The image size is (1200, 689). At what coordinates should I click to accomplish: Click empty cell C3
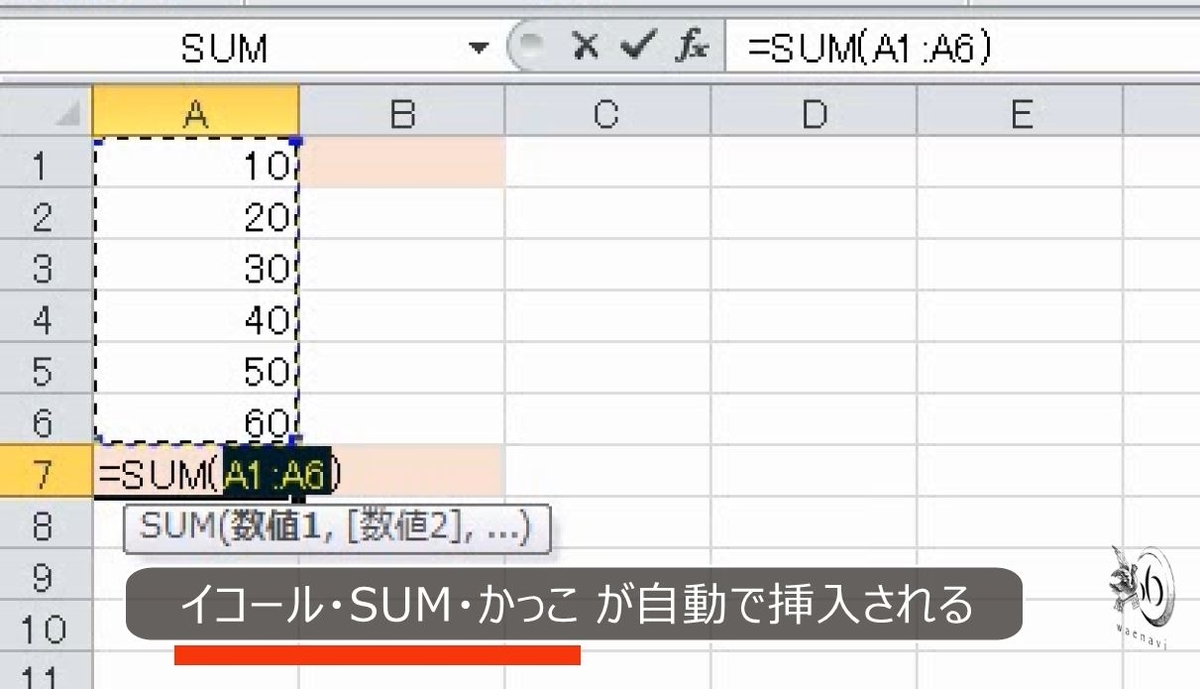(x=607, y=266)
